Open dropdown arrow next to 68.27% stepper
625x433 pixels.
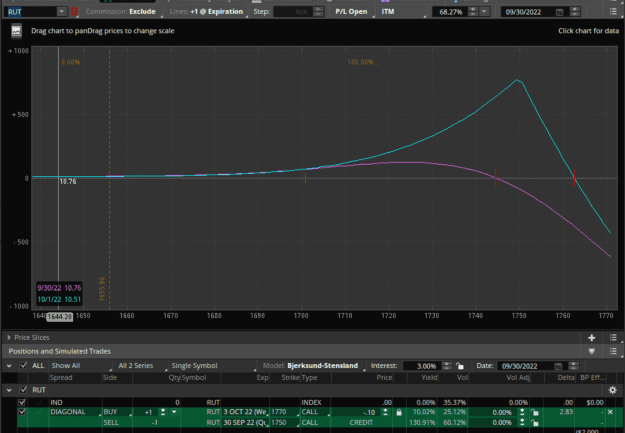(484, 12)
